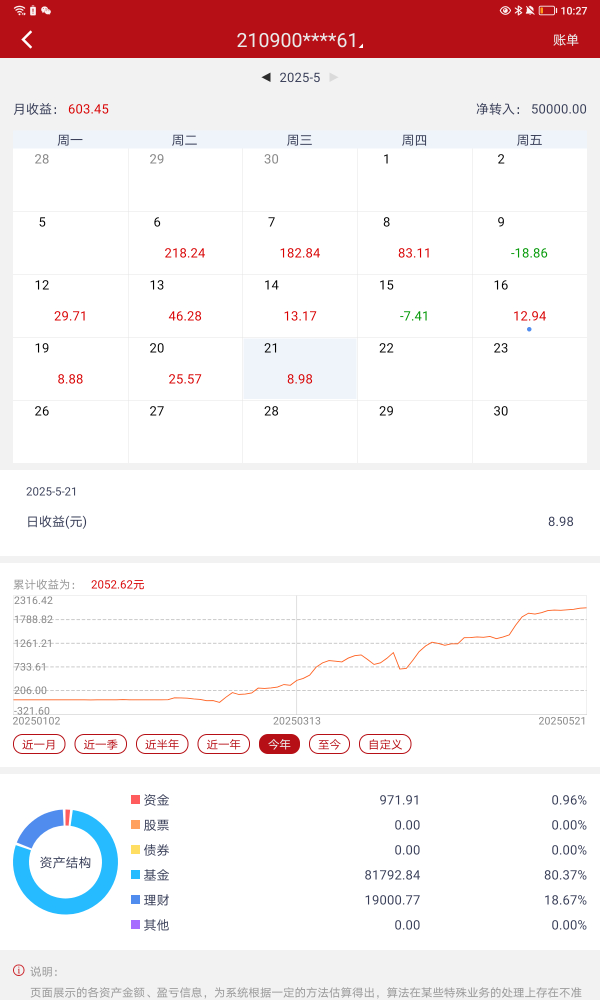Open the 2025-5 month selector
The height and width of the screenshot is (1000, 600).
click(x=300, y=77)
